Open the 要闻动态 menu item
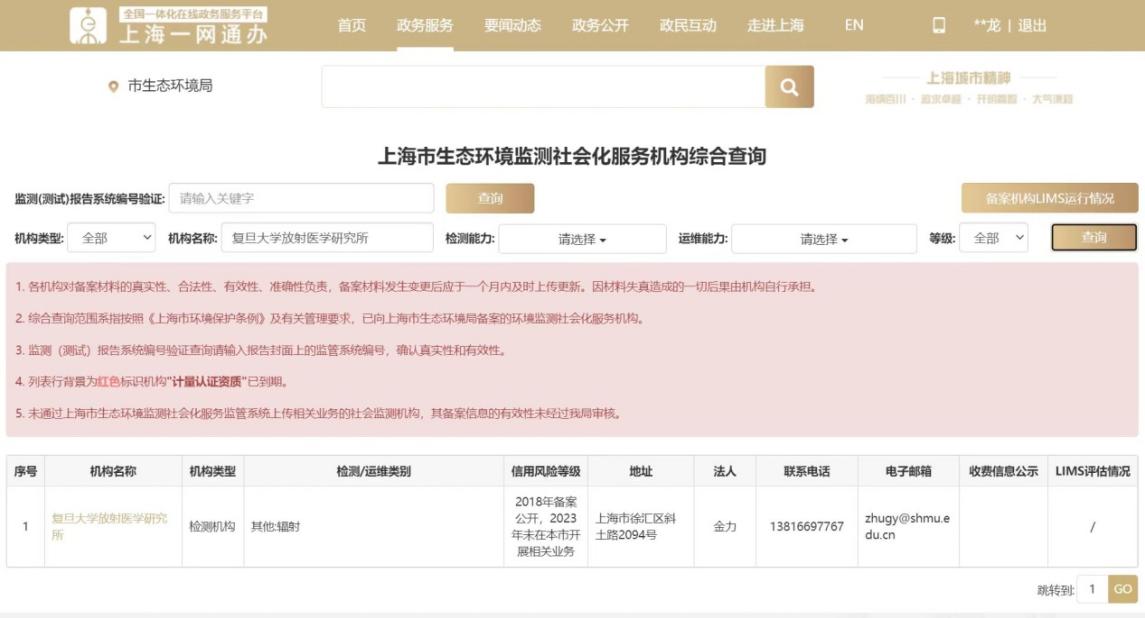Screen dimensions: 1145x618 [513, 26]
